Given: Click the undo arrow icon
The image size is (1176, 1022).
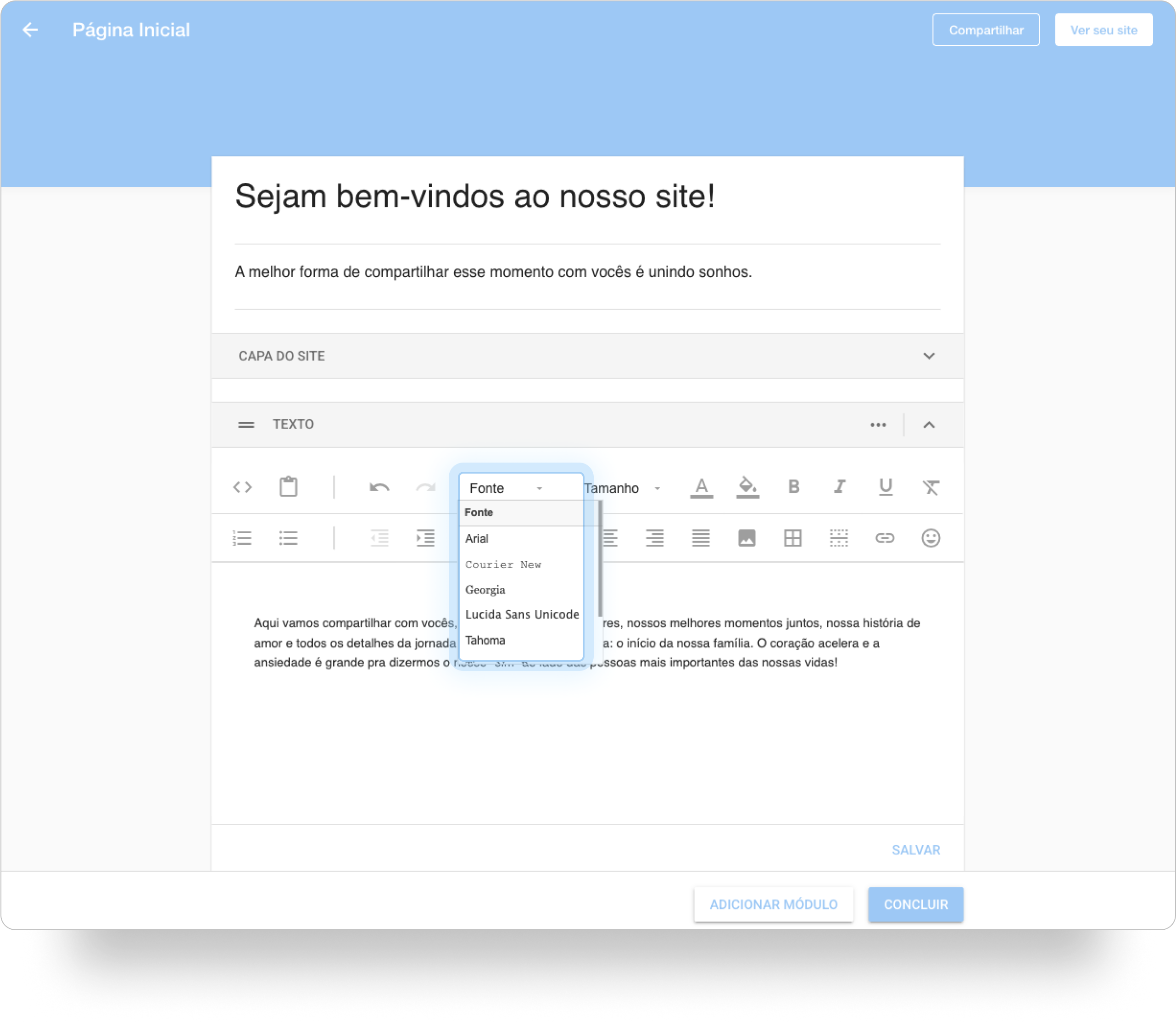Looking at the screenshot, I should tap(379, 487).
